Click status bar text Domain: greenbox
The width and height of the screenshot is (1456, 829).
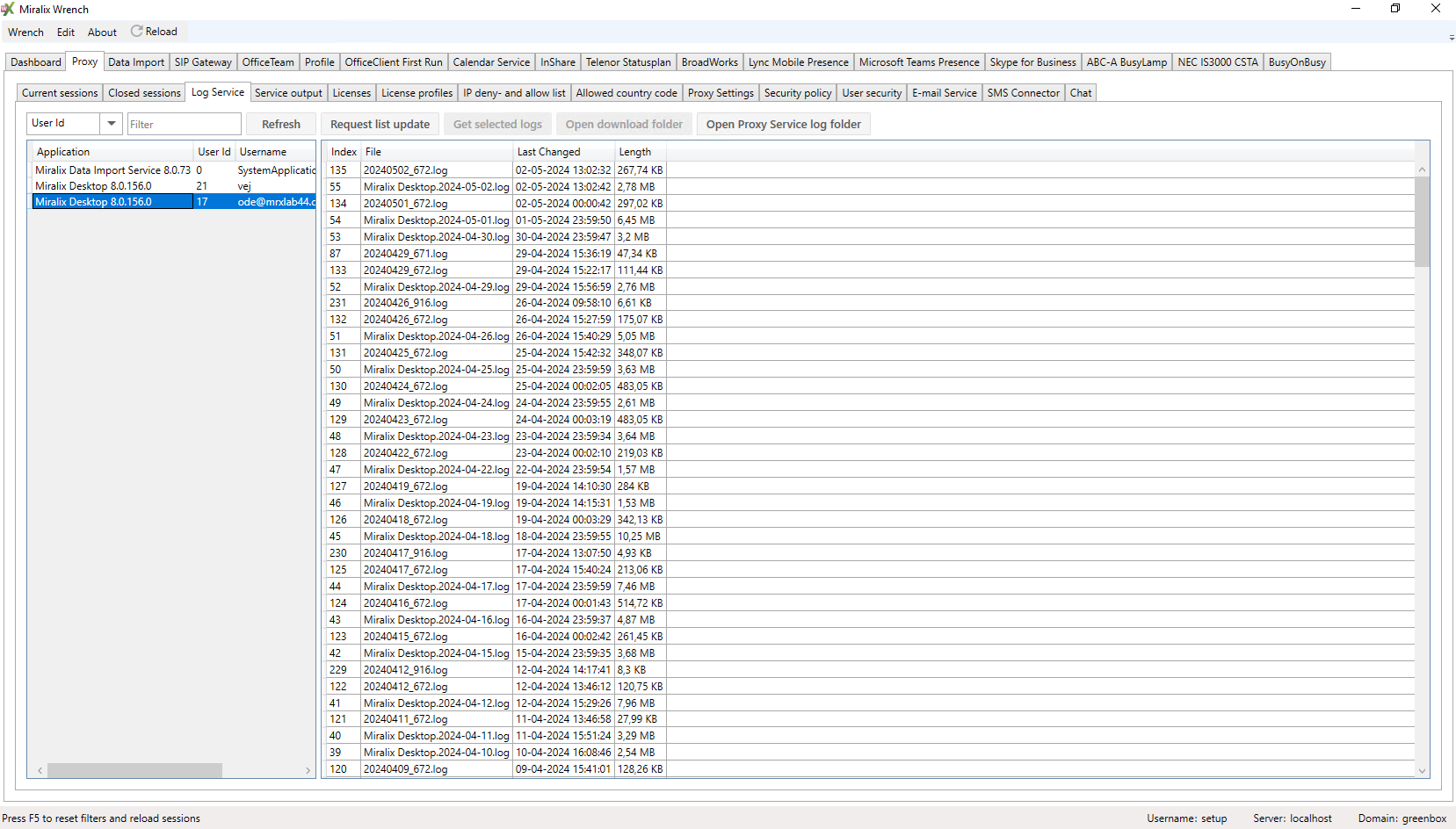point(1402,818)
